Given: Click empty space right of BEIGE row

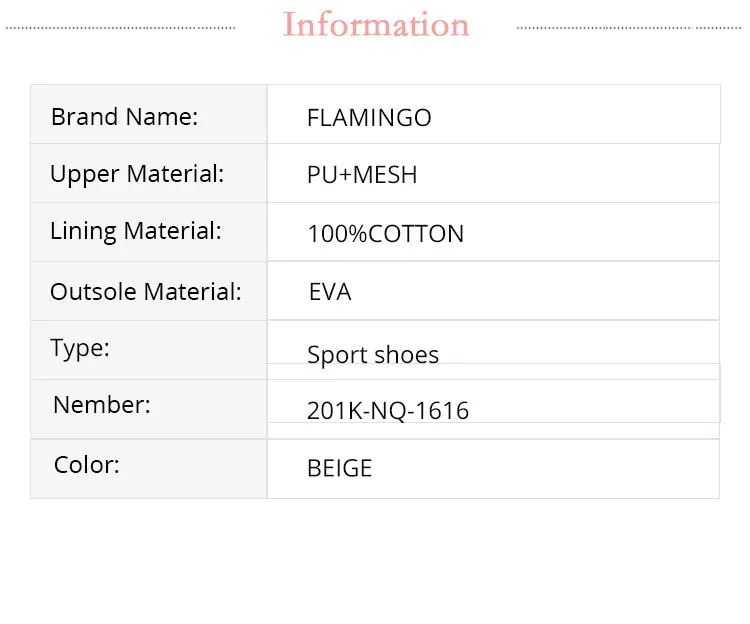Looking at the screenshot, I should [545, 469].
